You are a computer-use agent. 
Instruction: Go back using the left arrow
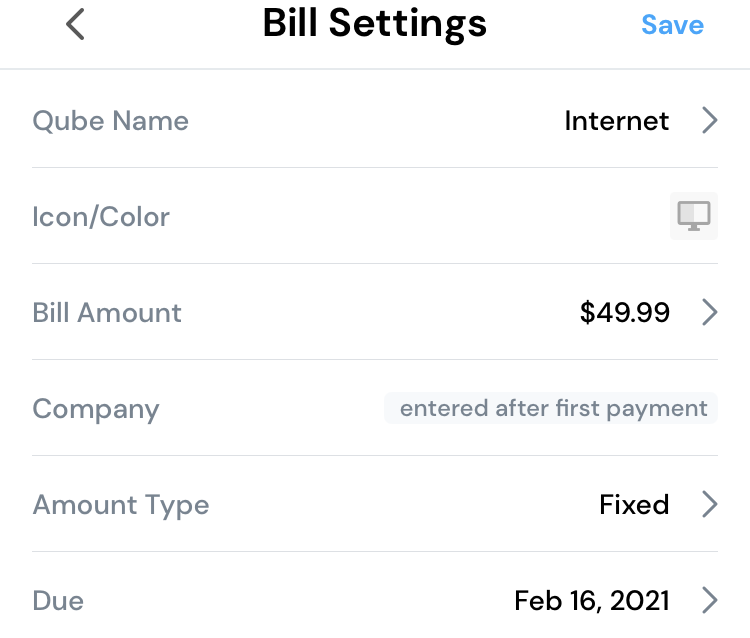coord(76,25)
